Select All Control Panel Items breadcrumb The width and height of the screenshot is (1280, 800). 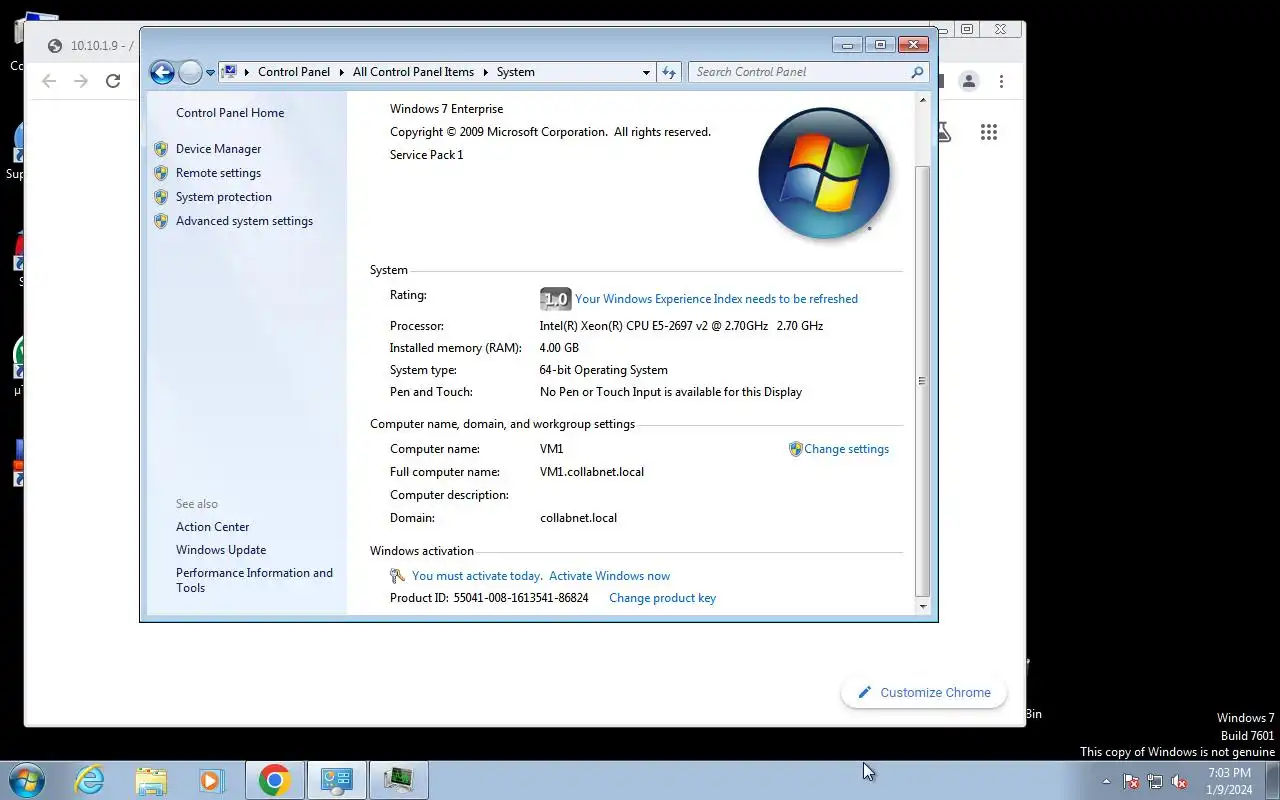(x=413, y=72)
